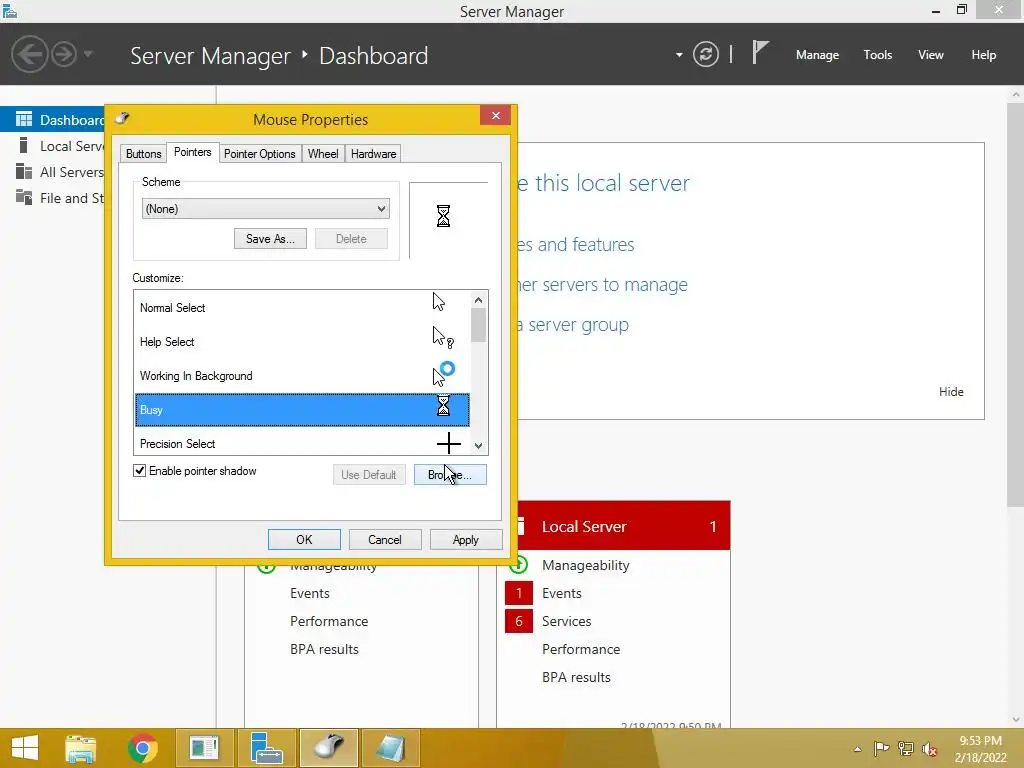Click the Hide link in welcome tile

[951, 391]
